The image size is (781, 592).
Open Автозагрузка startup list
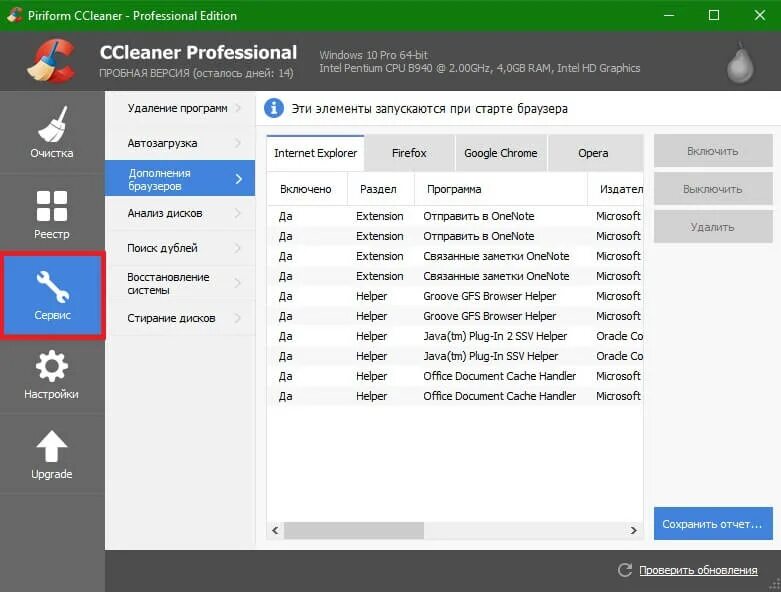point(180,143)
